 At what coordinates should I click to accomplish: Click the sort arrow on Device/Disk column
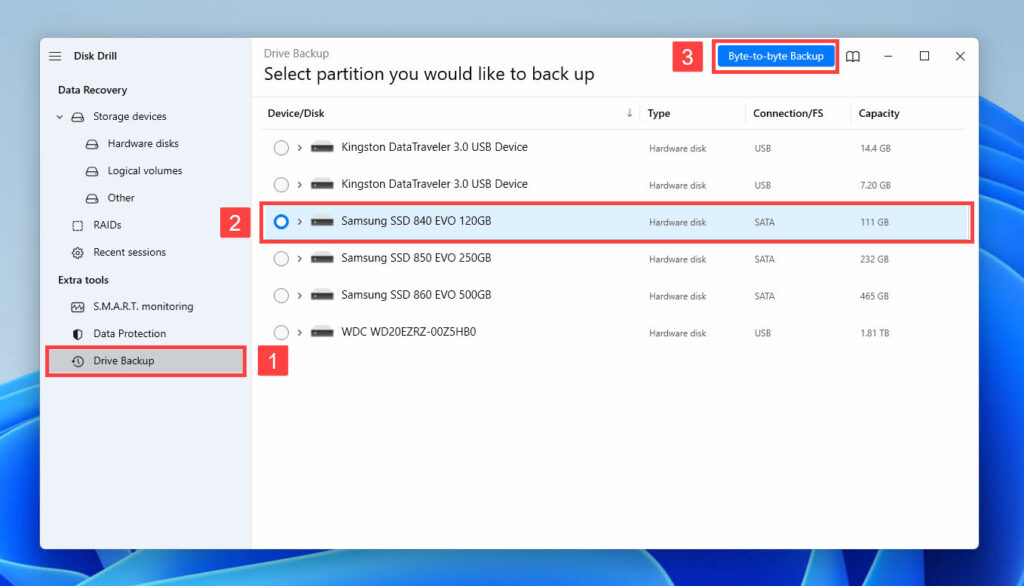tap(629, 113)
